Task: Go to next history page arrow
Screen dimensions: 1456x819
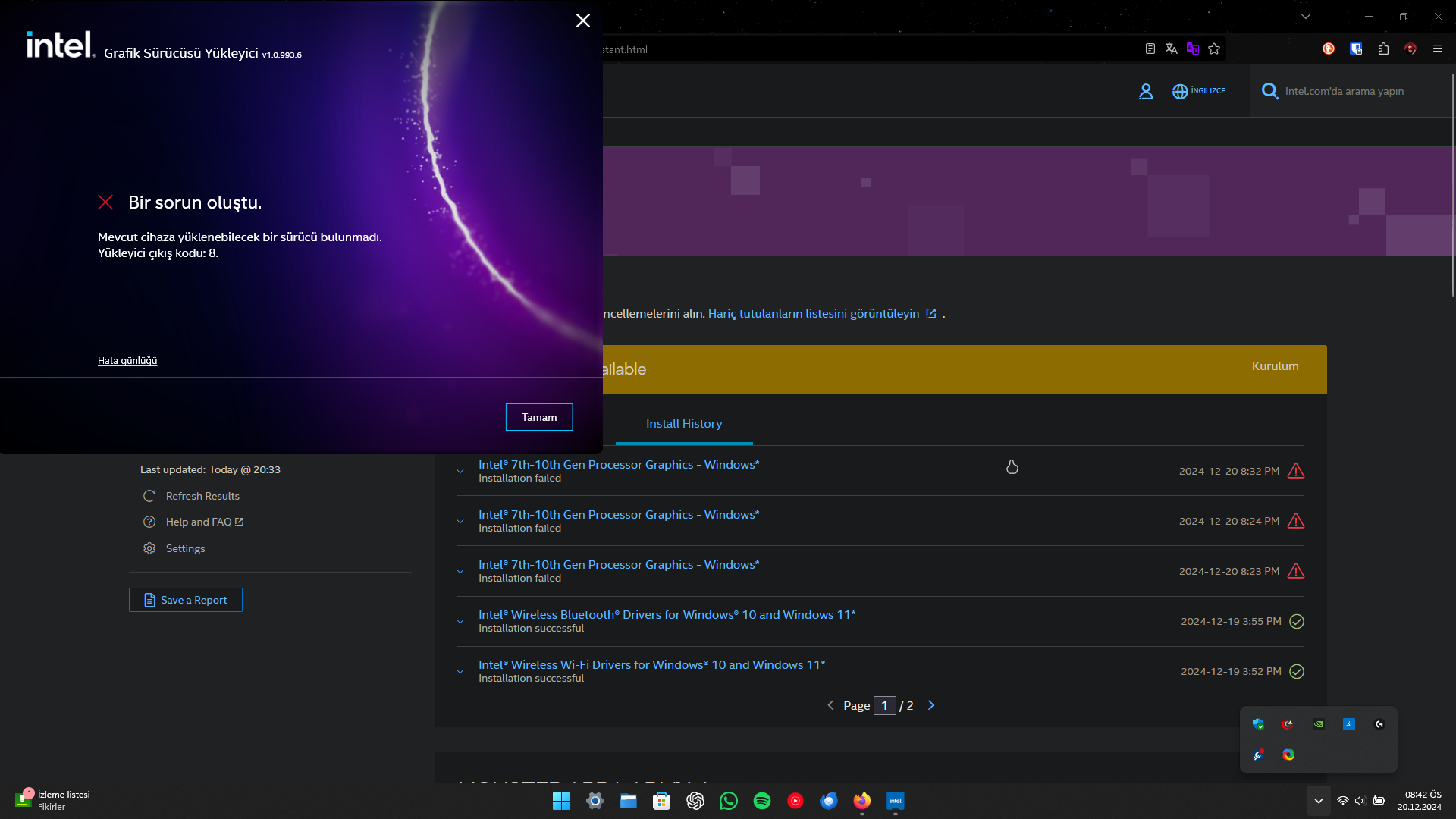Action: (931, 705)
